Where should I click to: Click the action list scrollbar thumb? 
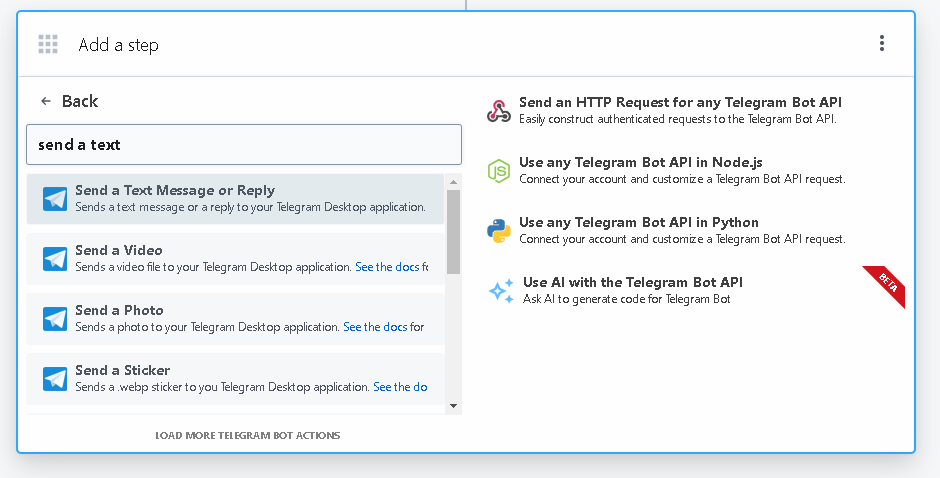pyautogui.click(x=453, y=232)
